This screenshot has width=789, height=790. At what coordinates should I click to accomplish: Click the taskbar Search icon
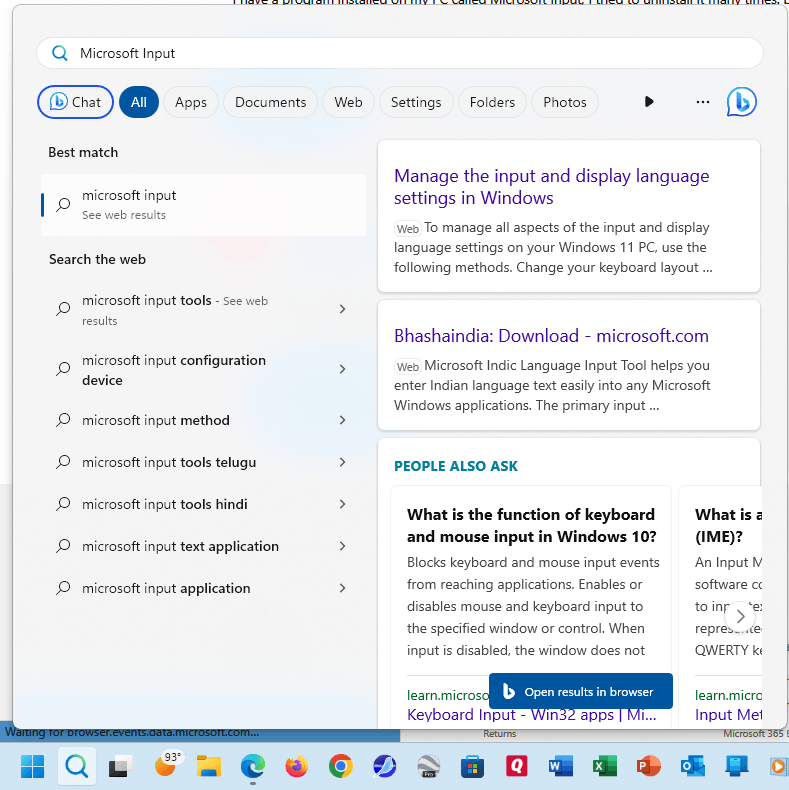(x=77, y=766)
